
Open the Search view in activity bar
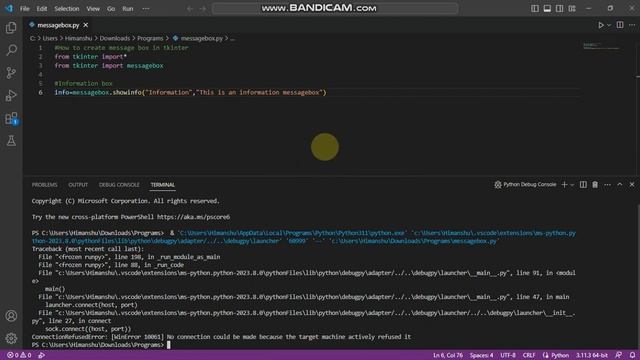tap(11, 50)
